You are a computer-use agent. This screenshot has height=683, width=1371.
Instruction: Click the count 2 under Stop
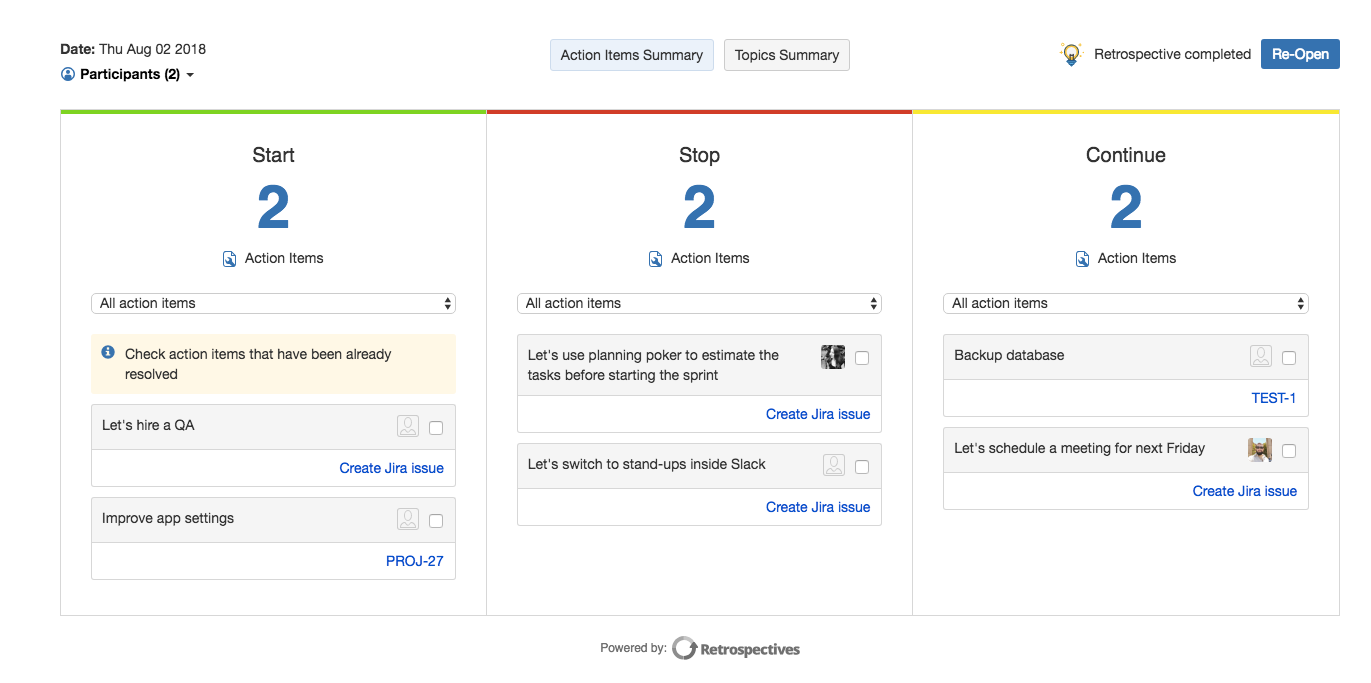[x=699, y=208]
